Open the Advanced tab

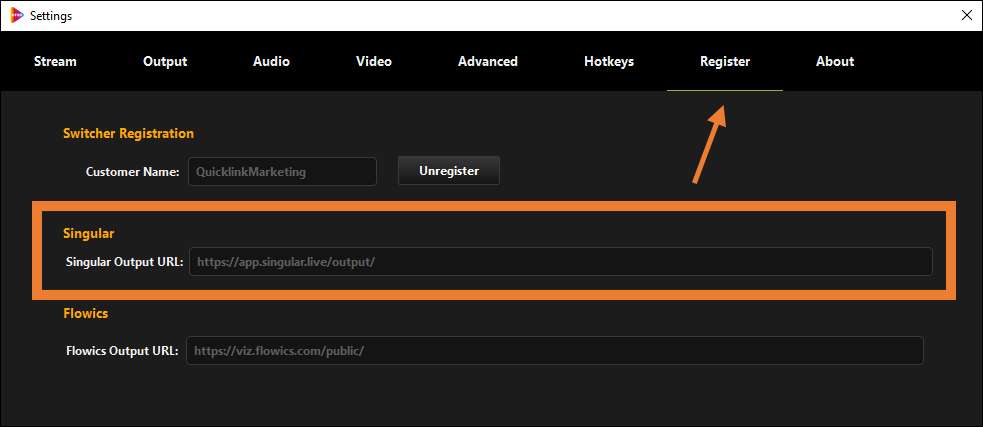tap(488, 61)
